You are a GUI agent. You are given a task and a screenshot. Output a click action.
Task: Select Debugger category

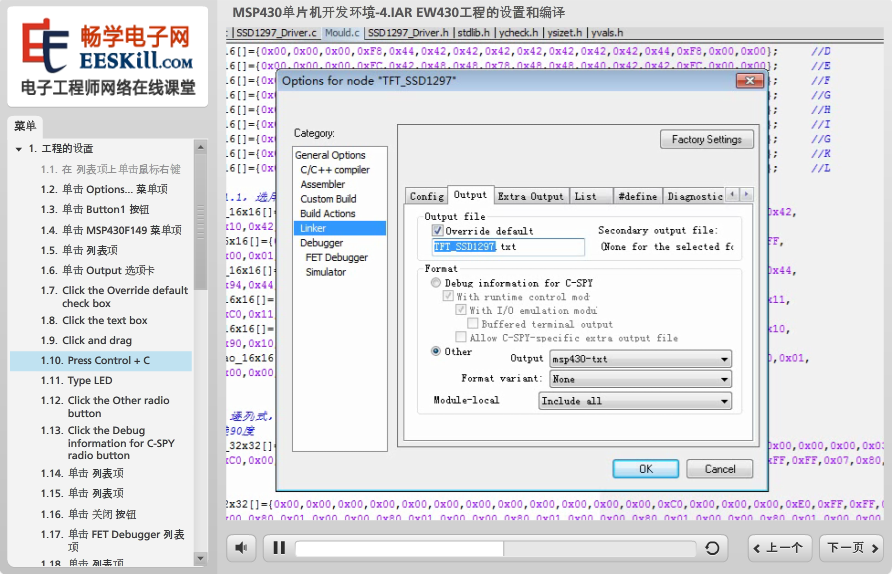pyautogui.click(x=321, y=243)
